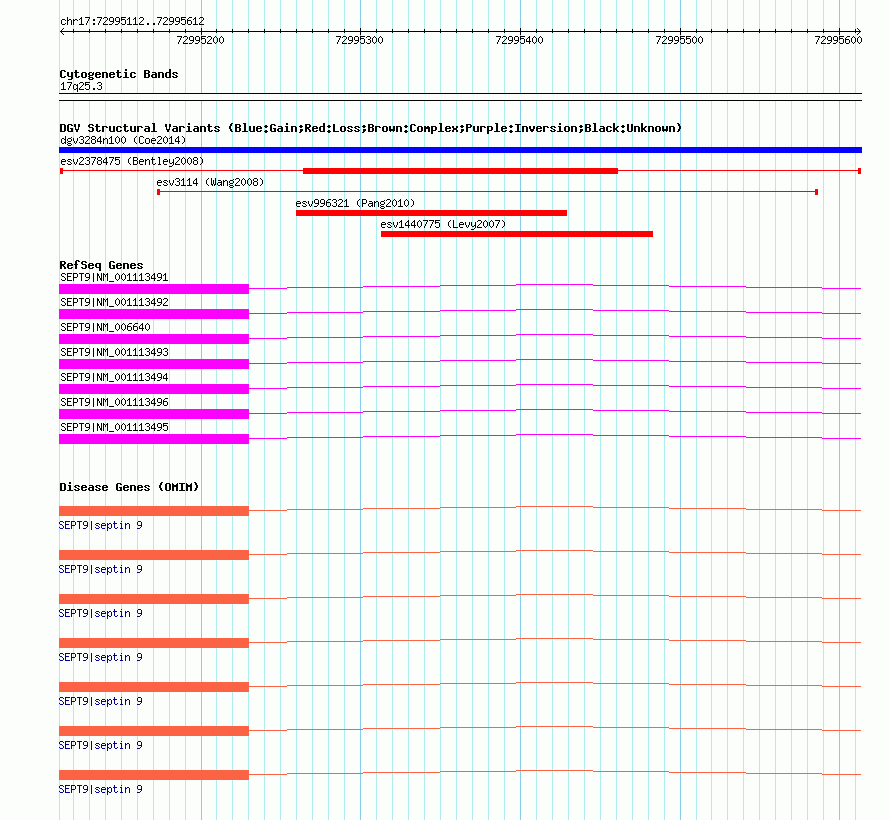The image size is (890, 820).
Task: Click the esv2378475 thick red loss bar
Action: coord(460,171)
